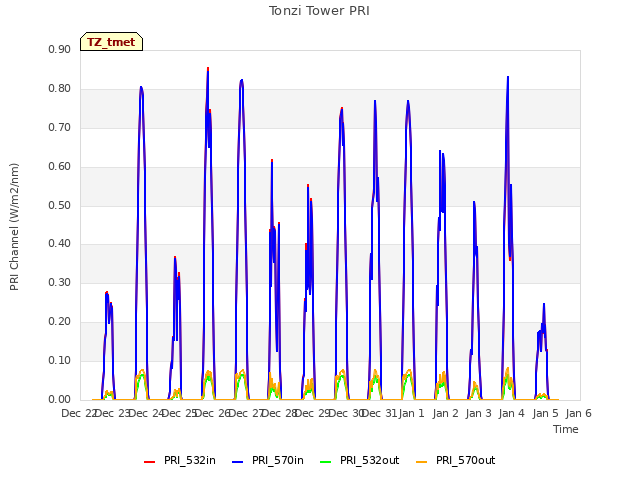Click the Dec 22 x-axis label
This screenshot has width=640, height=480.
[x=79, y=413]
